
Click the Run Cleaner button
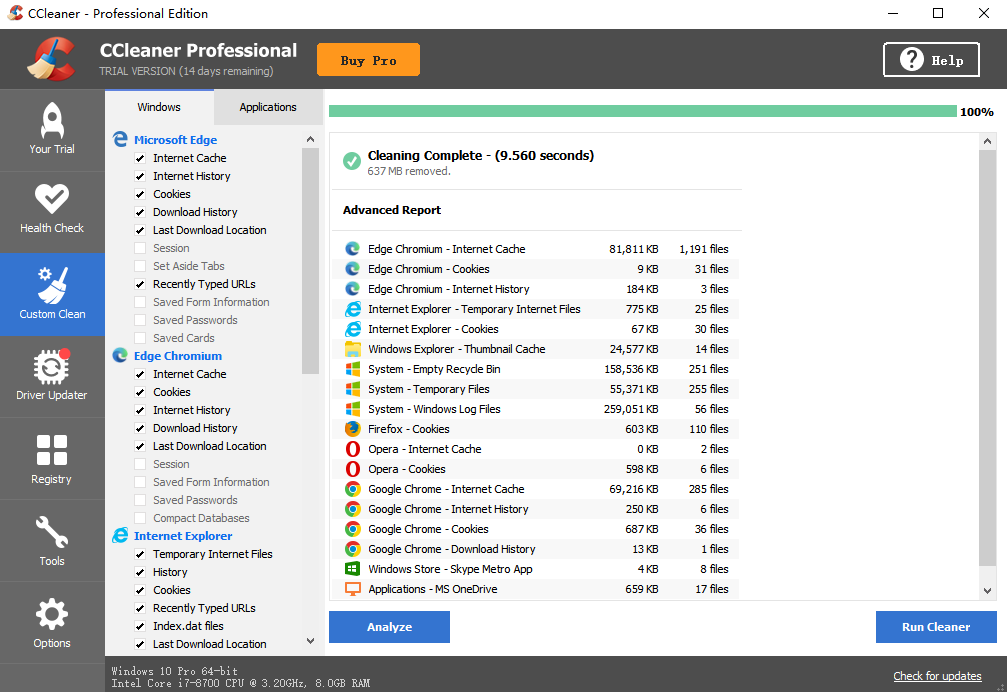[x=935, y=627]
